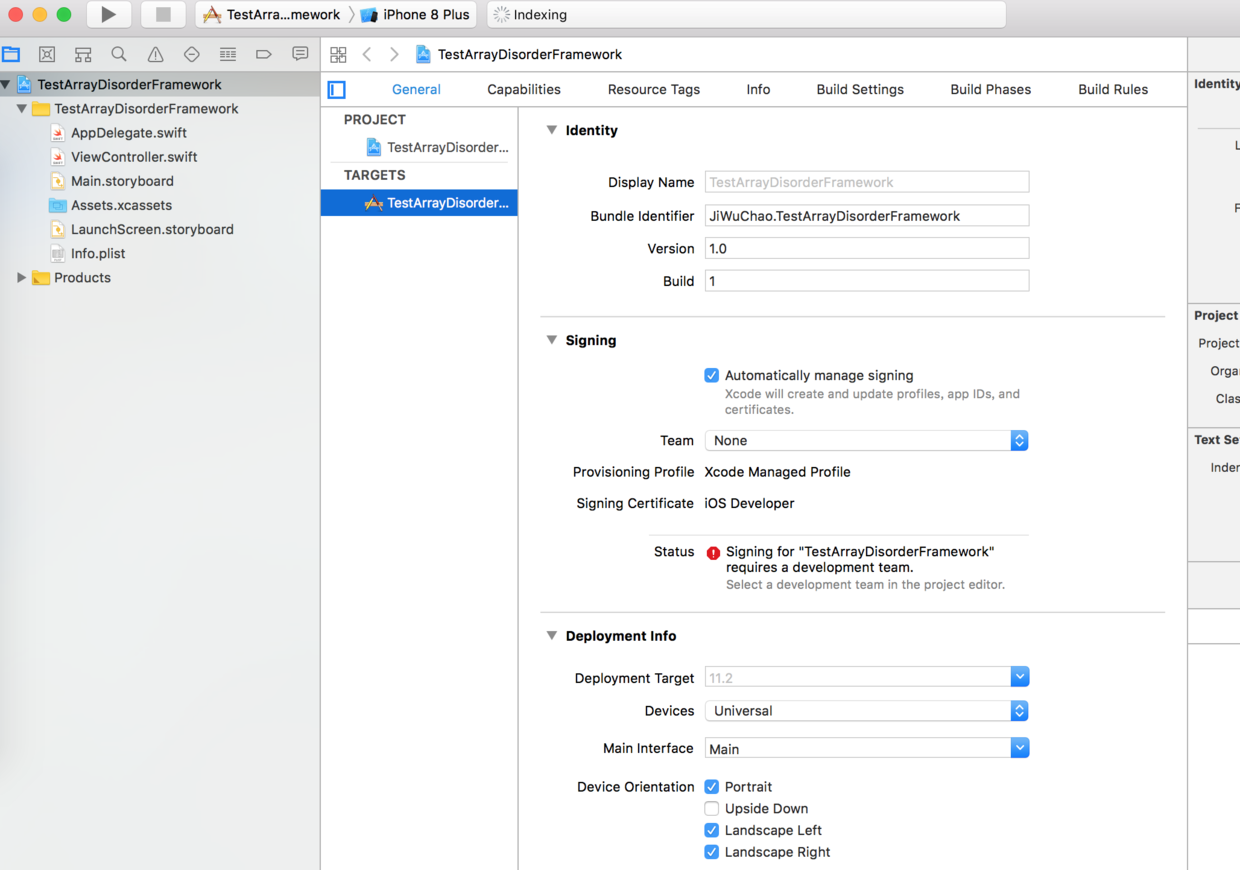Disable Automatically manage signing
Viewport: 1240px width, 870px height.
point(711,376)
